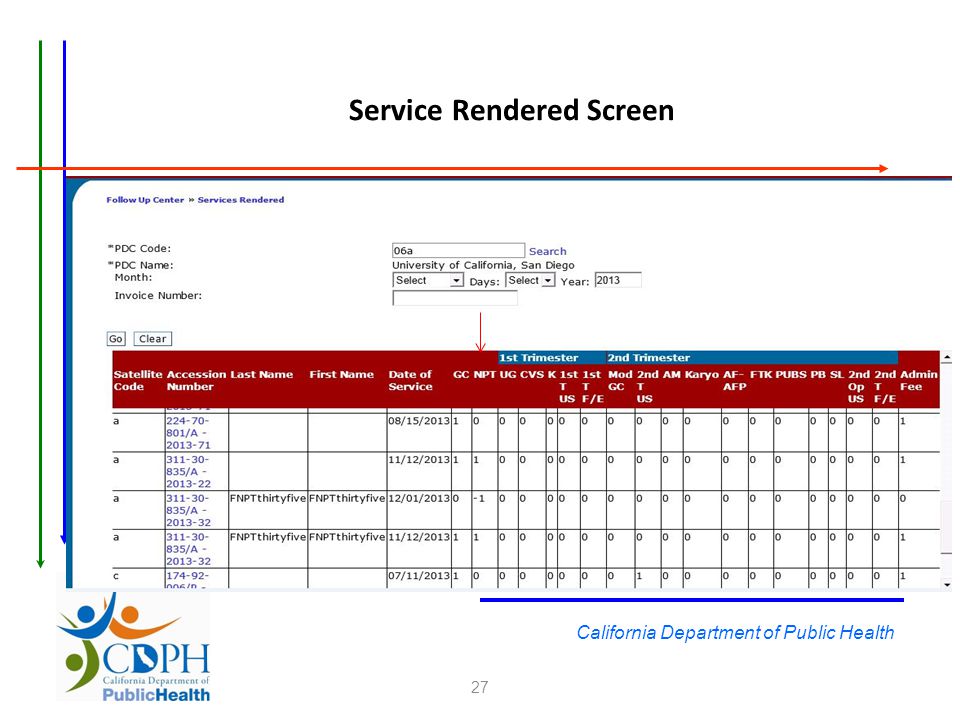Open accession link 311-30-835/A - 2013-22
This screenshot has width=960, height=720.
(188, 471)
